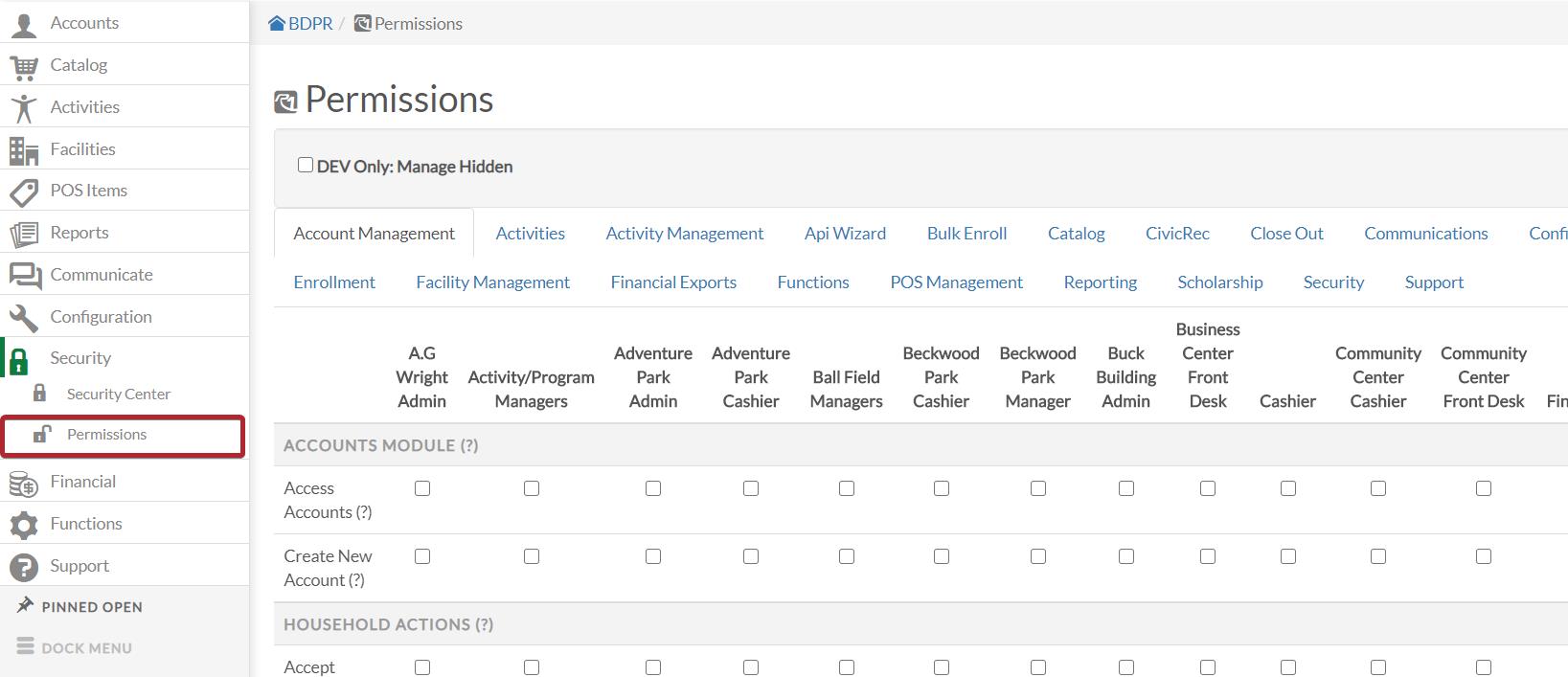The height and width of the screenshot is (677, 1568).
Task: Open the POS Management tab
Action: pyautogui.click(x=957, y=282)
